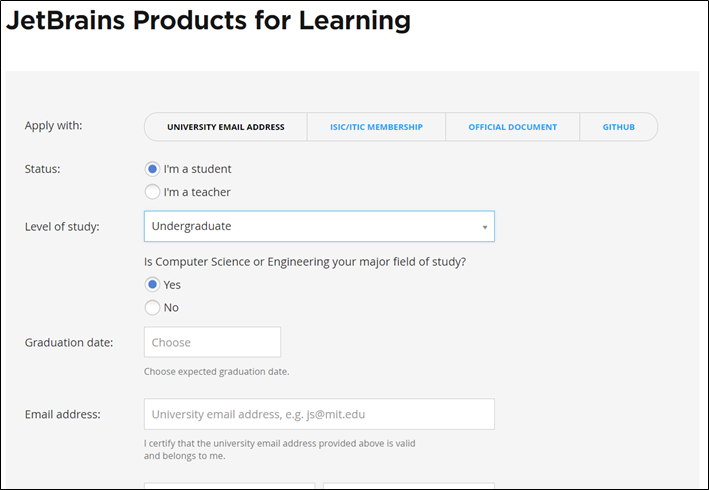Choose Yes for Computer Science major
Viewport: 709px width, 490px height.
(153, 285)
